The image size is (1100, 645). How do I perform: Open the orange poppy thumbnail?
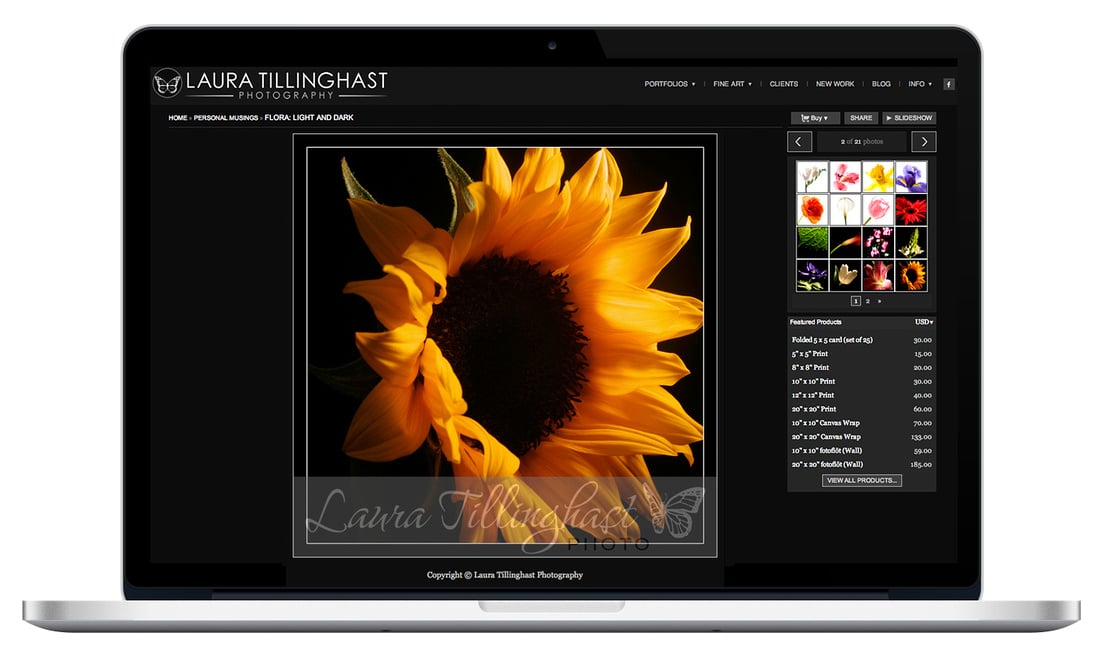click(812, 210)
